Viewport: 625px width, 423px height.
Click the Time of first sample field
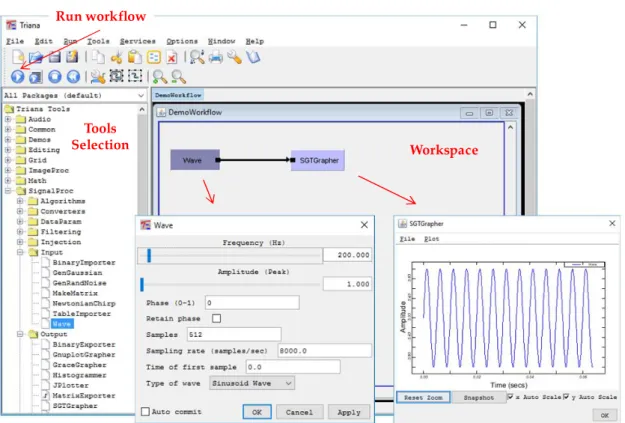[293, 367]
